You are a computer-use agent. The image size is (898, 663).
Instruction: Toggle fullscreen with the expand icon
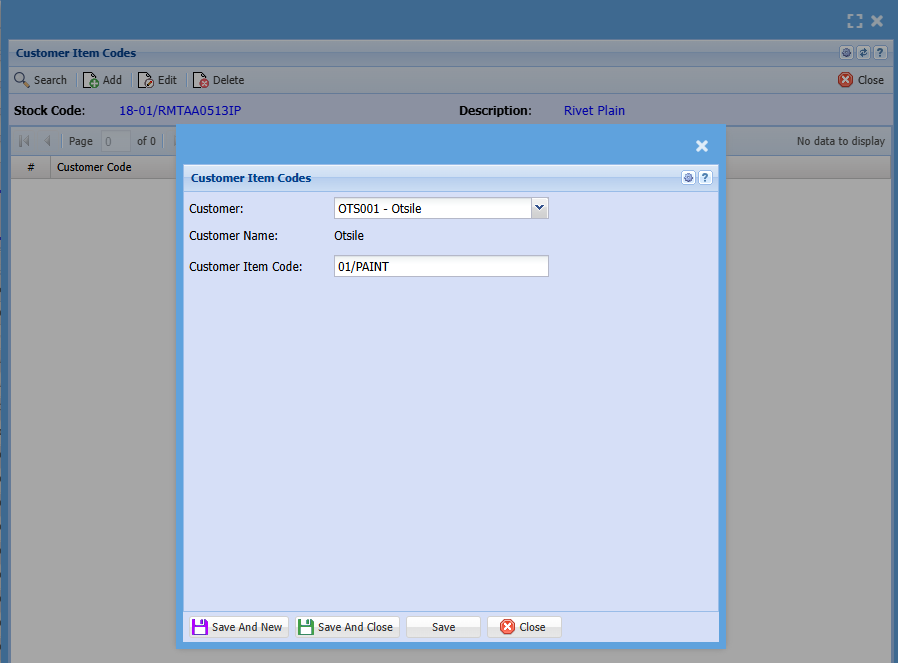pyautogui.click(x=854, y=21)
